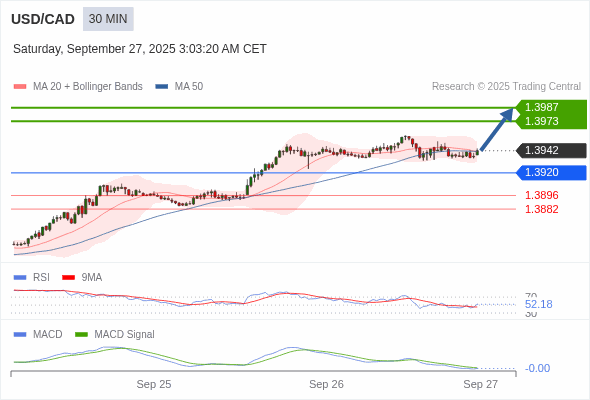
Task: Click the Sep 25 date axis marker
Action: (154, 384)
